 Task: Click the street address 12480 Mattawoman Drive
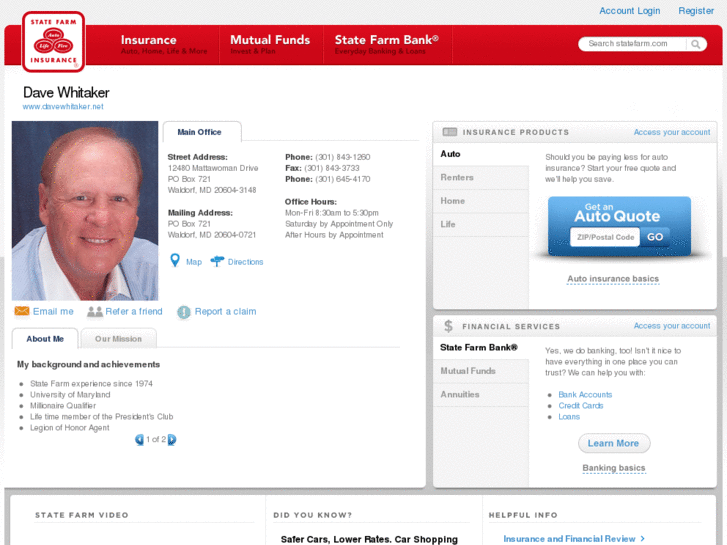pos(213,168)
